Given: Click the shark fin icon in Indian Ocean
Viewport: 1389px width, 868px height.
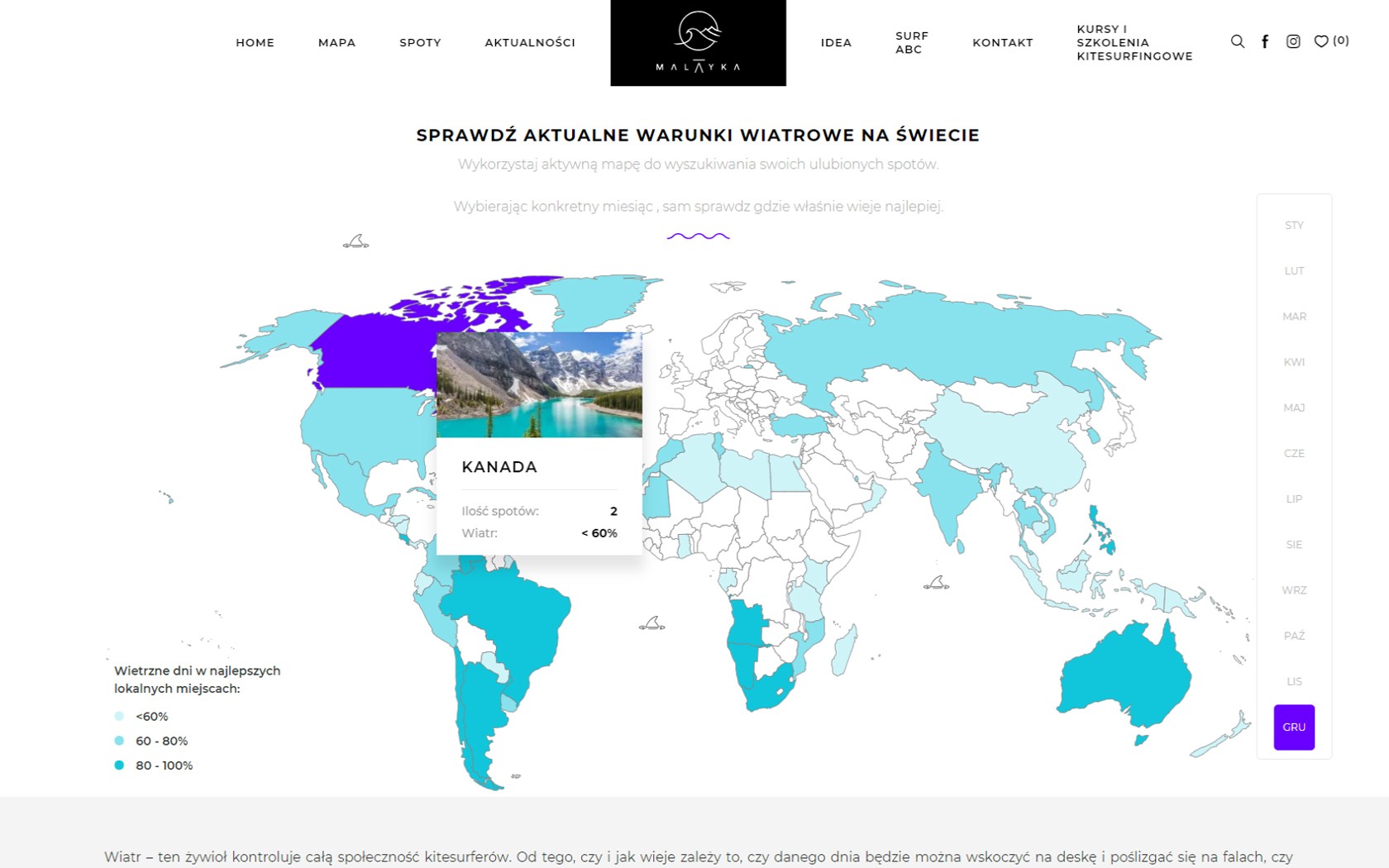Looking at the screenshot, I should (x=936, y=583).
